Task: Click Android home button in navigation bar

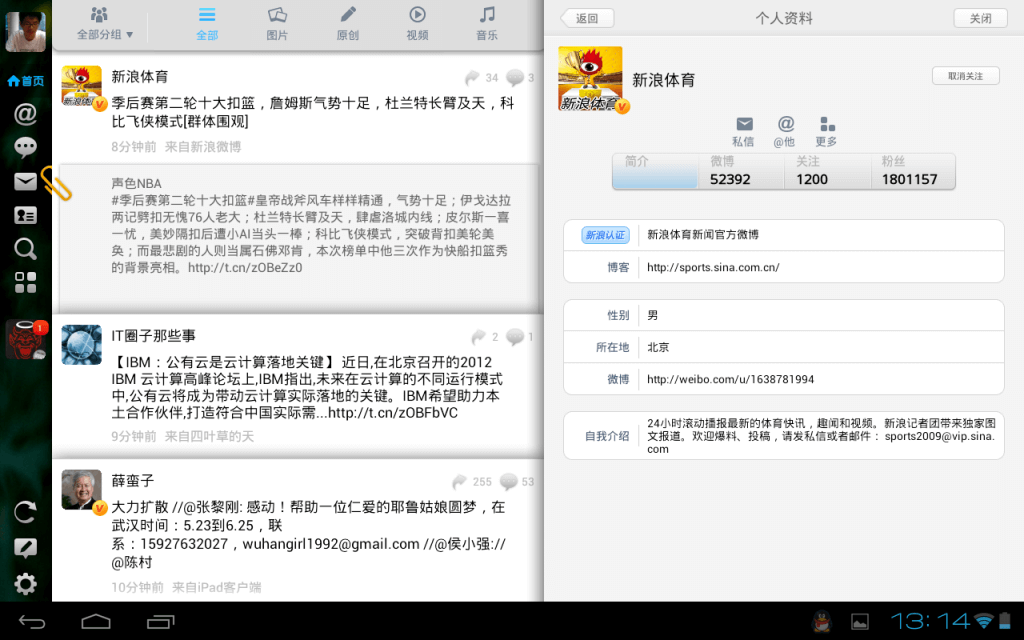Action: coord(95,622)
